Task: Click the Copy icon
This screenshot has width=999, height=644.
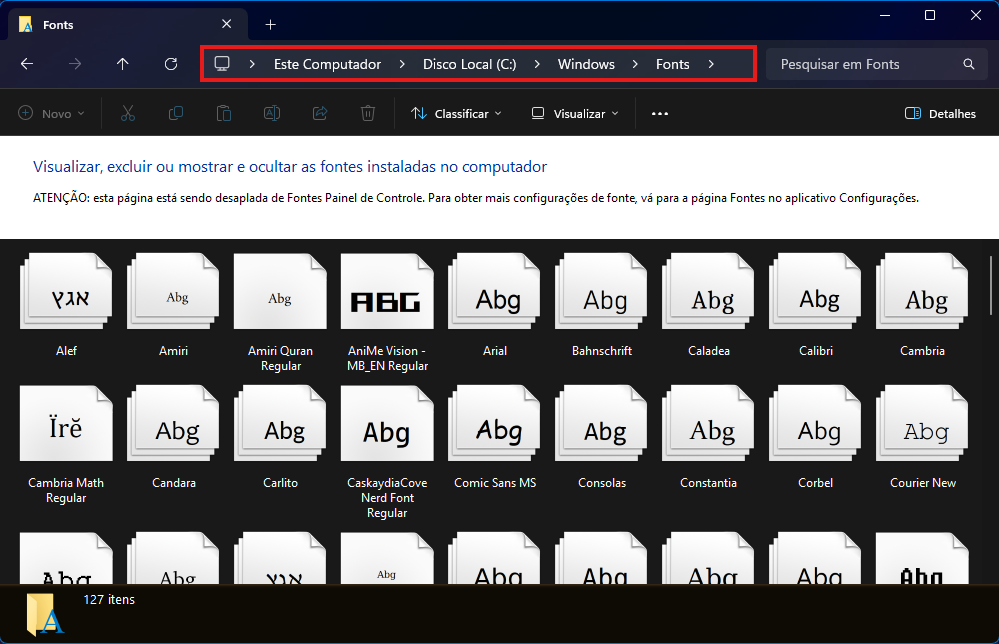Action: [x=176, y=113]
